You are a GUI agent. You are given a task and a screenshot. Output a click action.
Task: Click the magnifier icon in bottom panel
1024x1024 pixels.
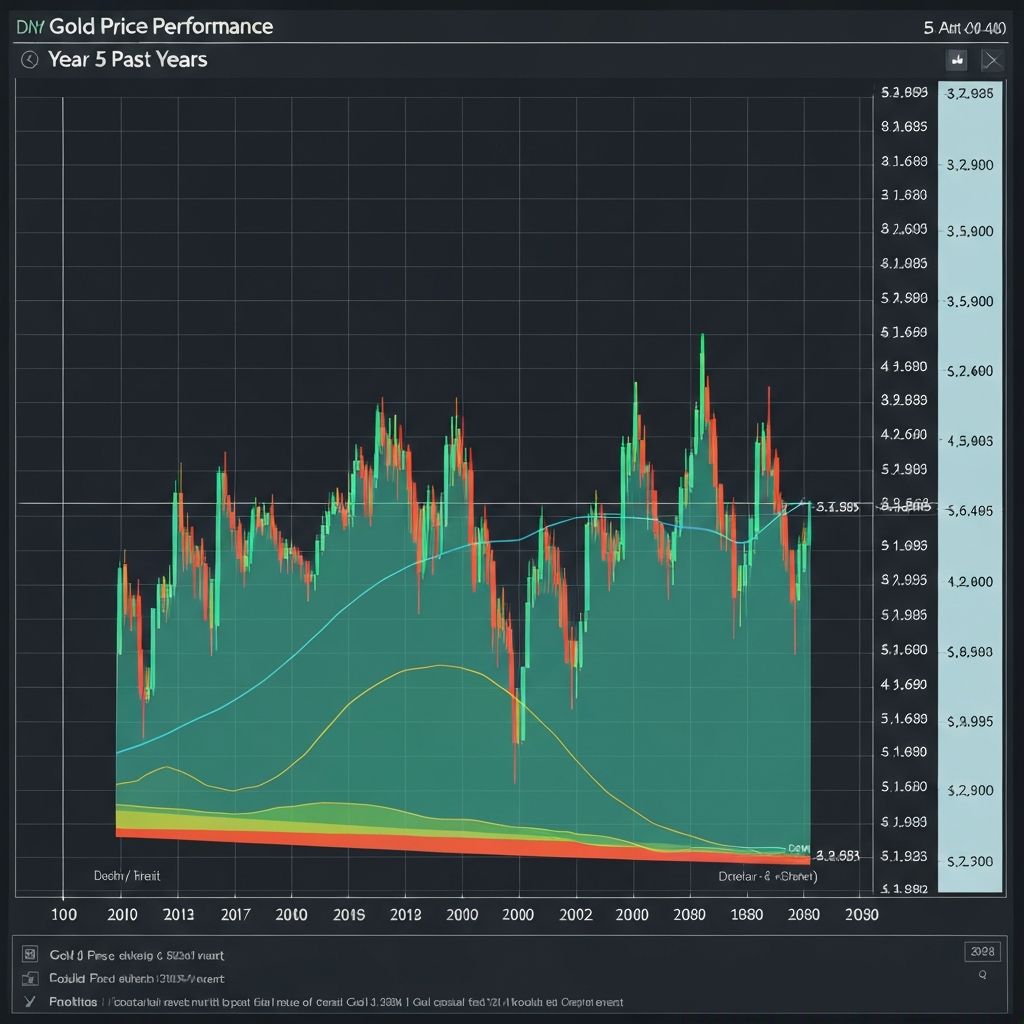[x=983, y=972]
